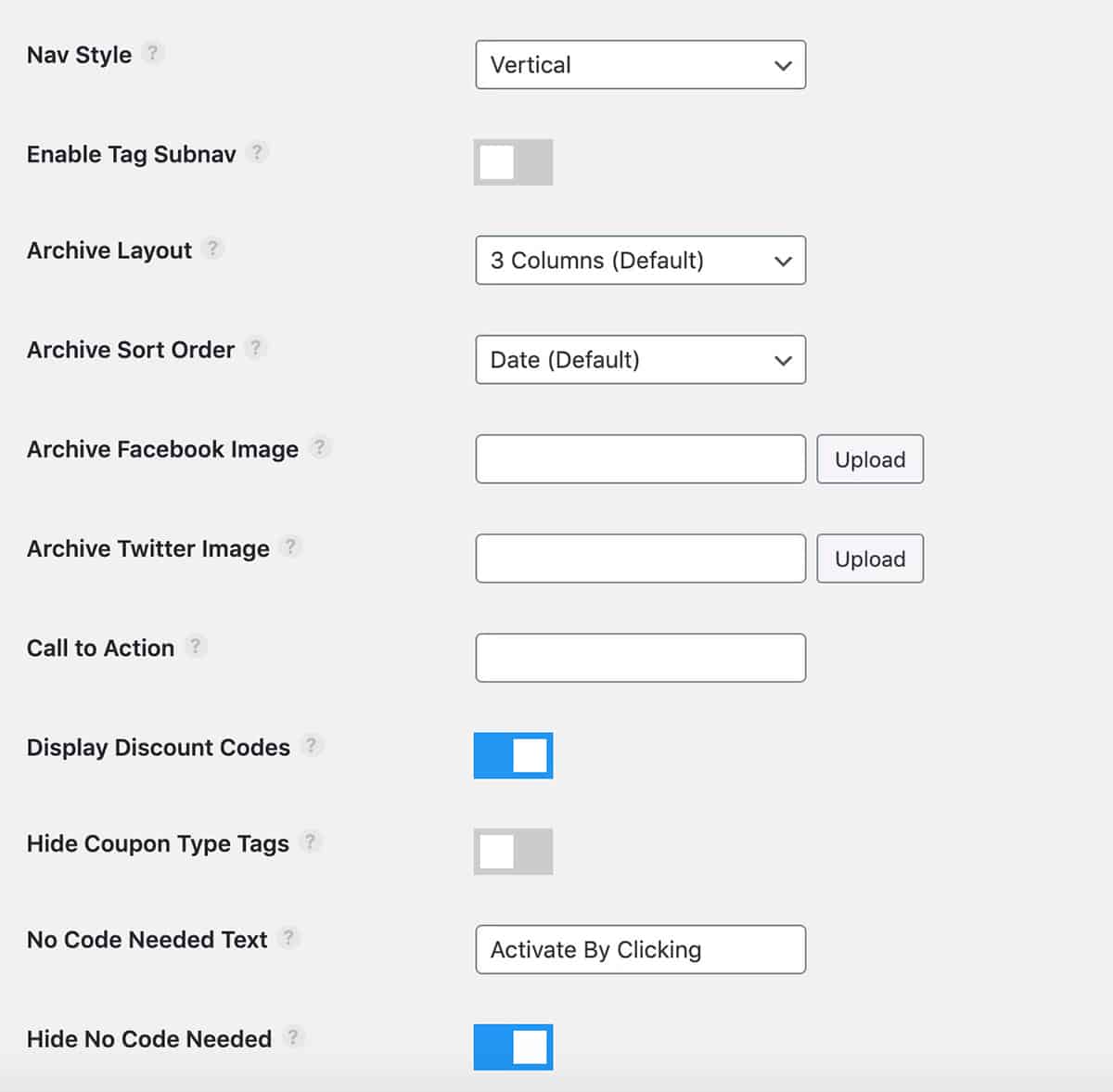Click the Archive Twitter Image label

click(148, 549)
